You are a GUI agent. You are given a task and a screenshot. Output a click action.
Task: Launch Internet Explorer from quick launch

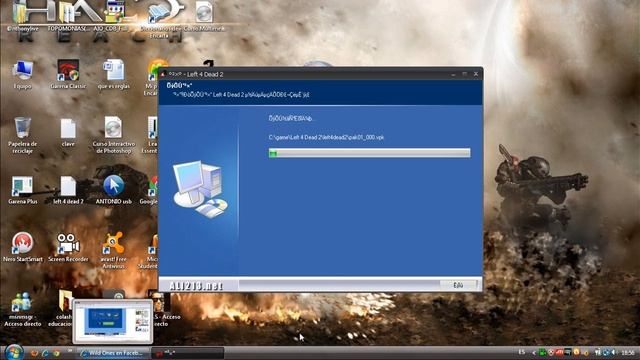[46, 353]
